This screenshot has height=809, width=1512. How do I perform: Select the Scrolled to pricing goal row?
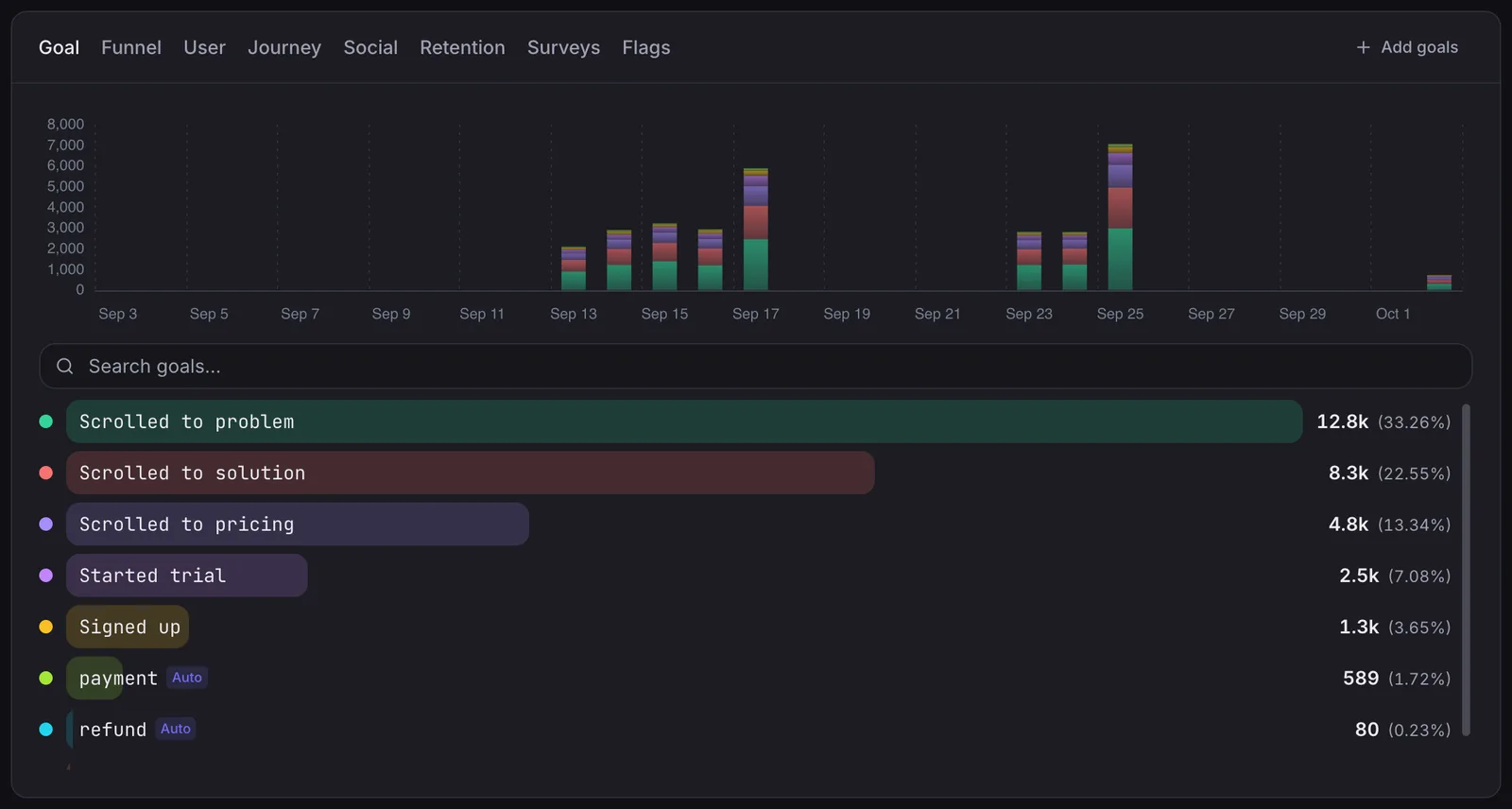click(745, 524)
